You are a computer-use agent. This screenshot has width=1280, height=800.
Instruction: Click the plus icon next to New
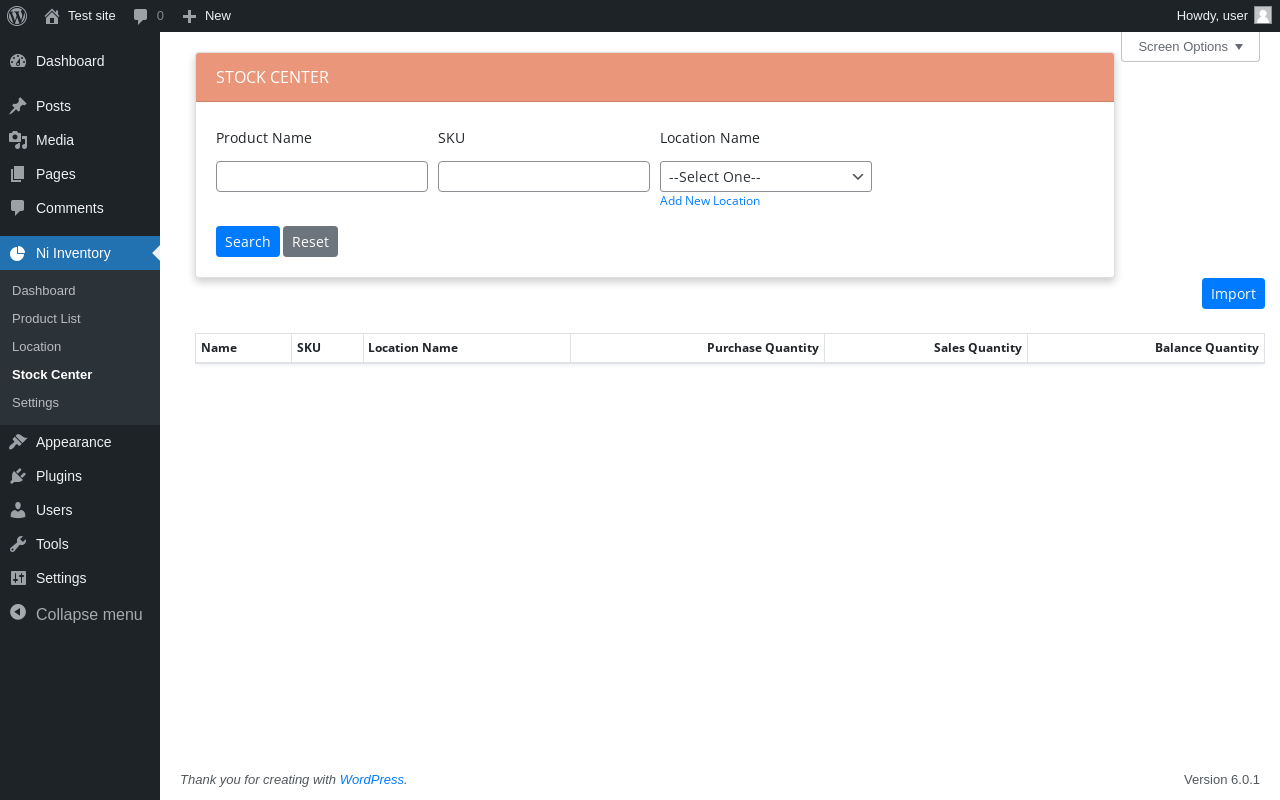pyautogui.click(x=189, y=16)
